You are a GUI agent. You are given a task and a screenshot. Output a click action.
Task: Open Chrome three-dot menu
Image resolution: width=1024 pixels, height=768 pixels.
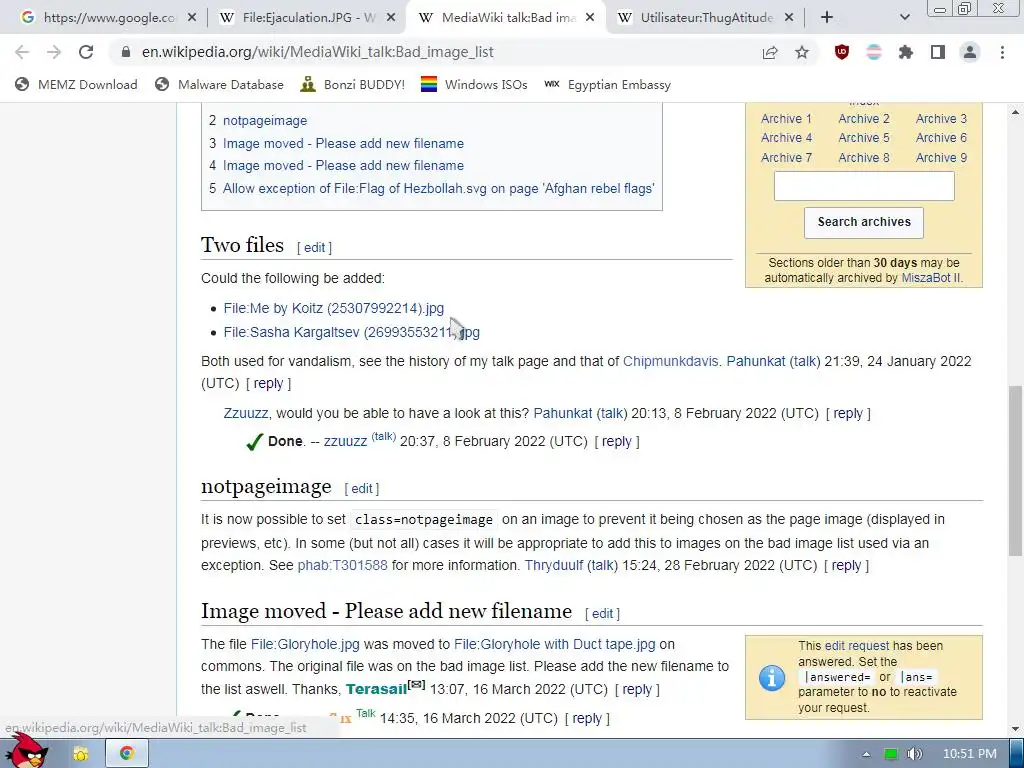point(1002,52)
